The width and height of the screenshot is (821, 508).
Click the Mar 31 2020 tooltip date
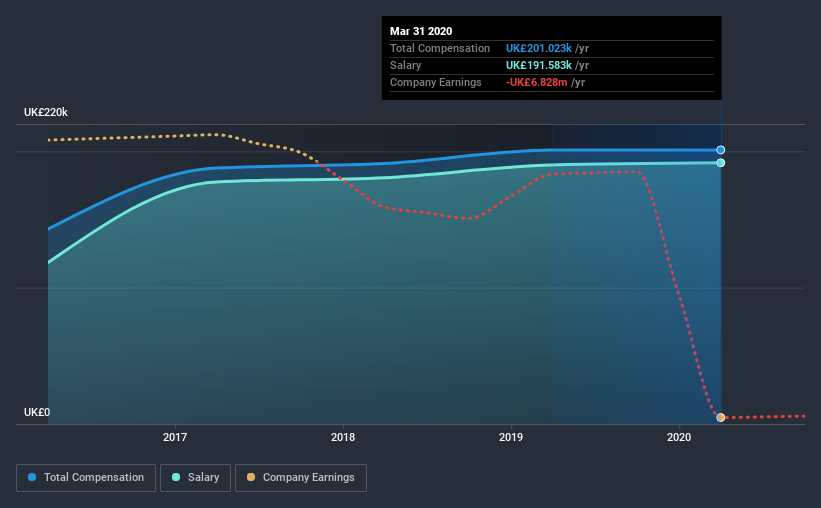(x=421, y=31)
